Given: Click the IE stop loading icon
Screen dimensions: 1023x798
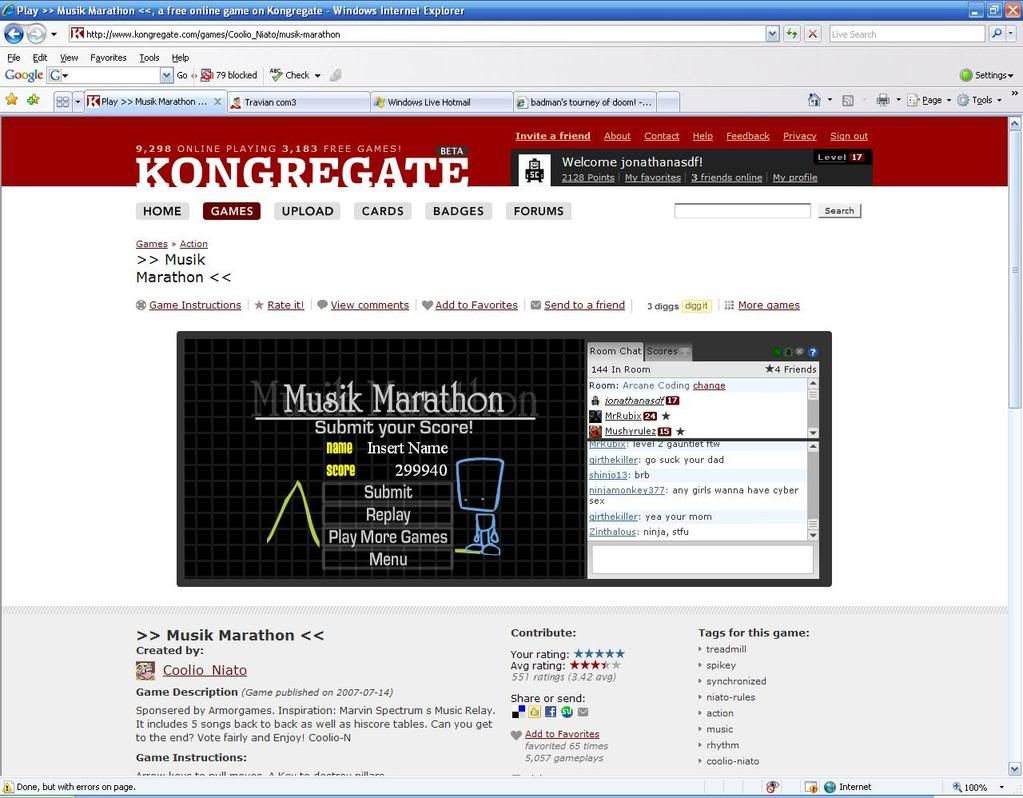Looking at the screenshot, I should tap(812, 34).
